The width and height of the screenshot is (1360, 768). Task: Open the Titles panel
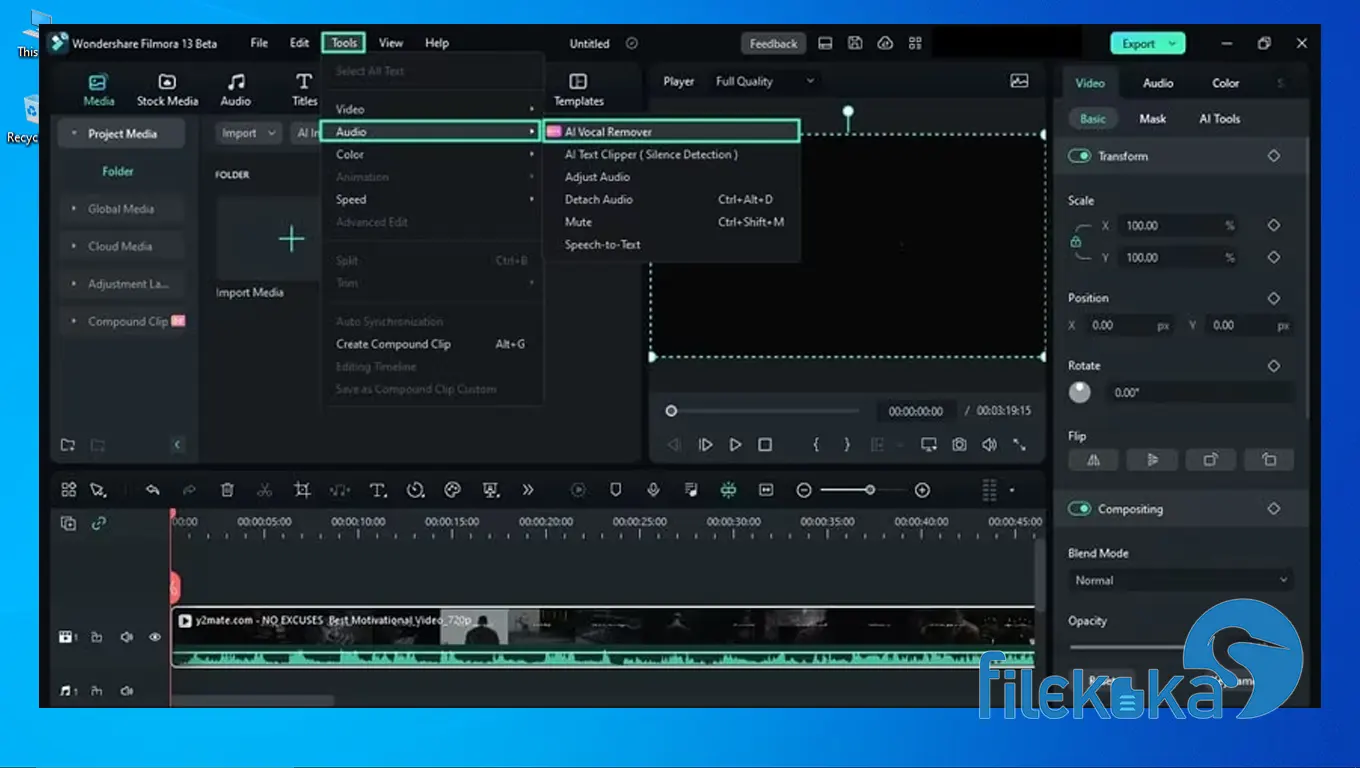click(304, 89)
